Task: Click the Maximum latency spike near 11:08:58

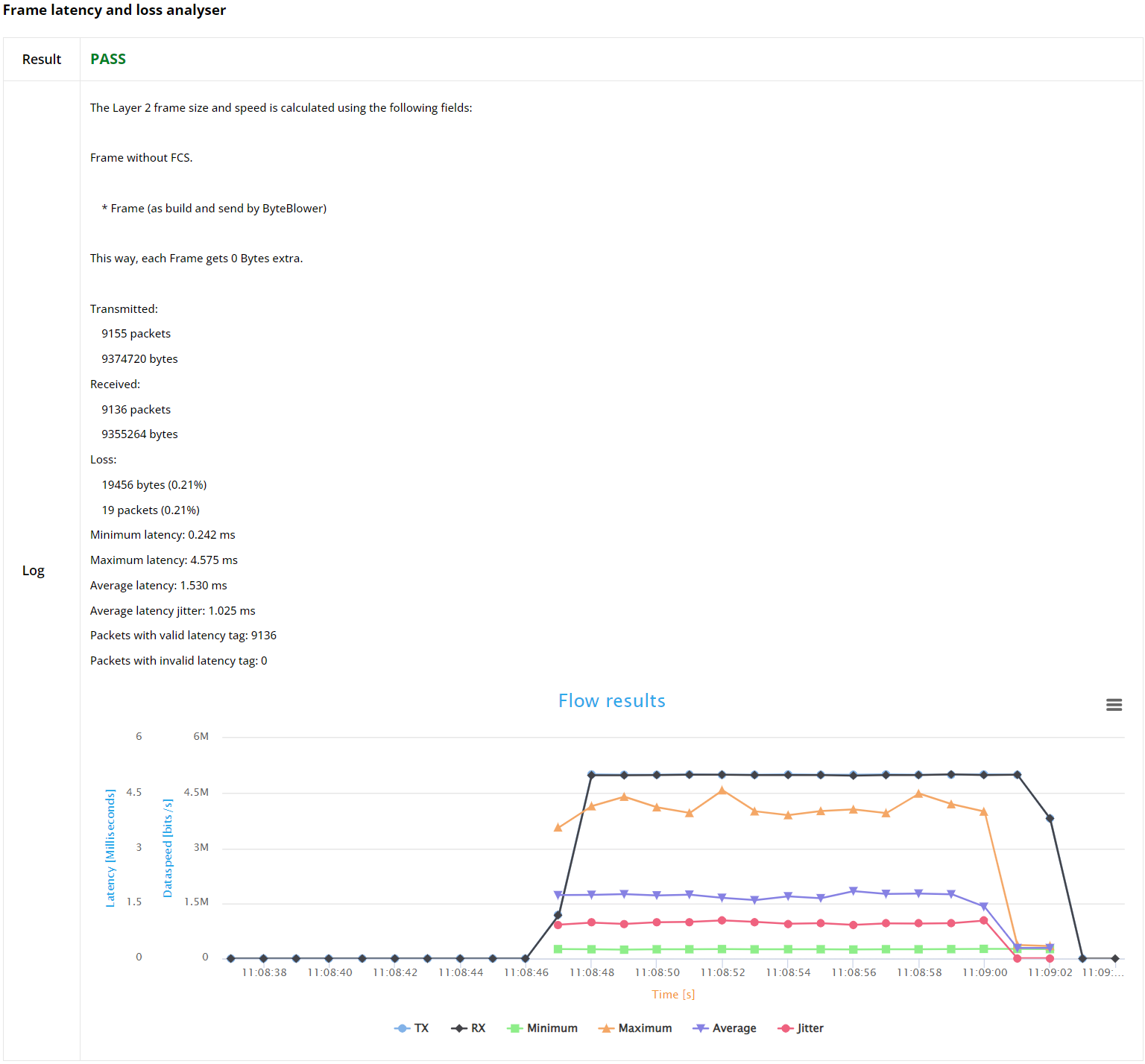Action: tap(919, 794)
